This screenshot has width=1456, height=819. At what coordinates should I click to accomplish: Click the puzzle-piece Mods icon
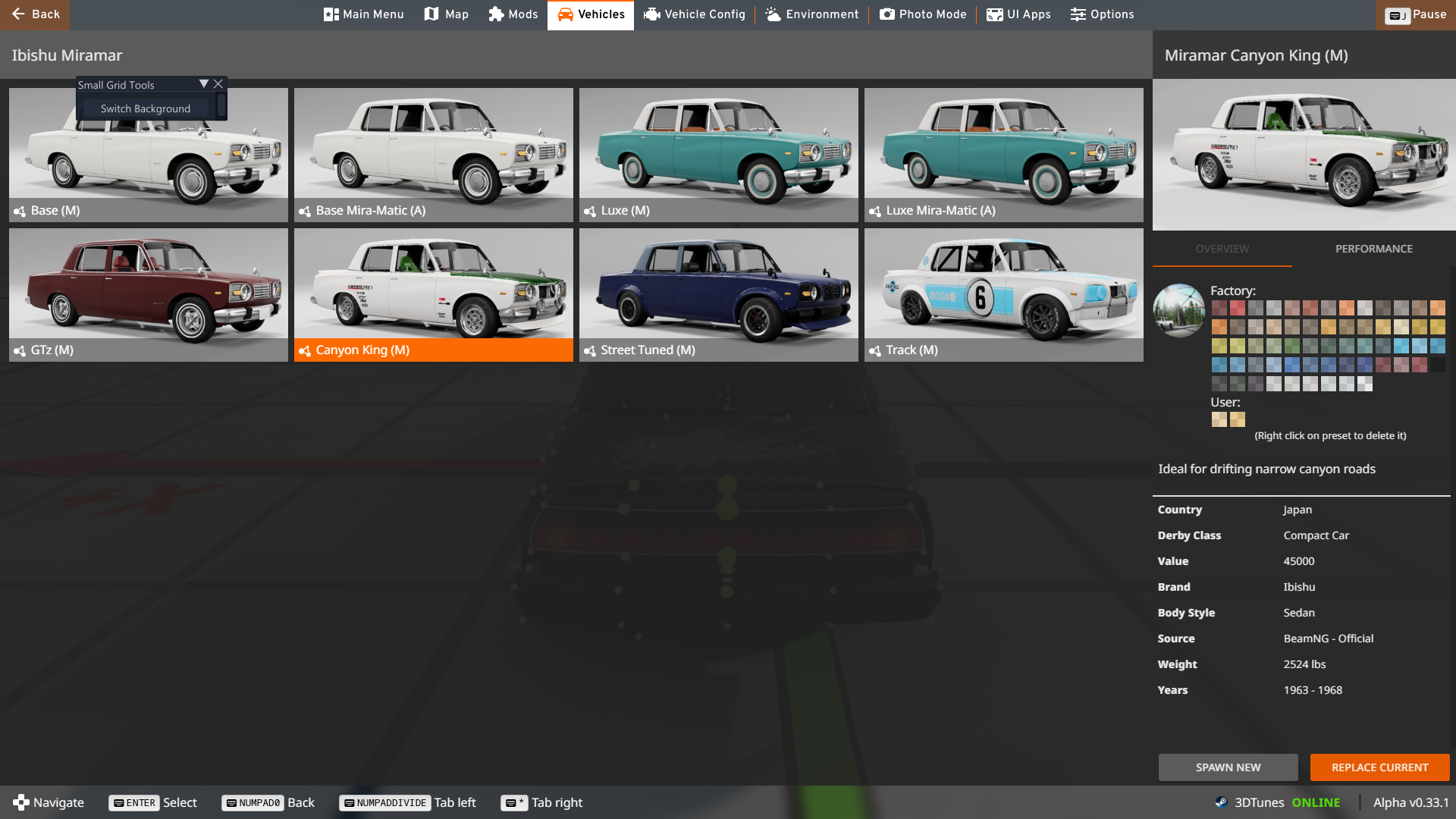pyautogui.click(x=496, y=14)
